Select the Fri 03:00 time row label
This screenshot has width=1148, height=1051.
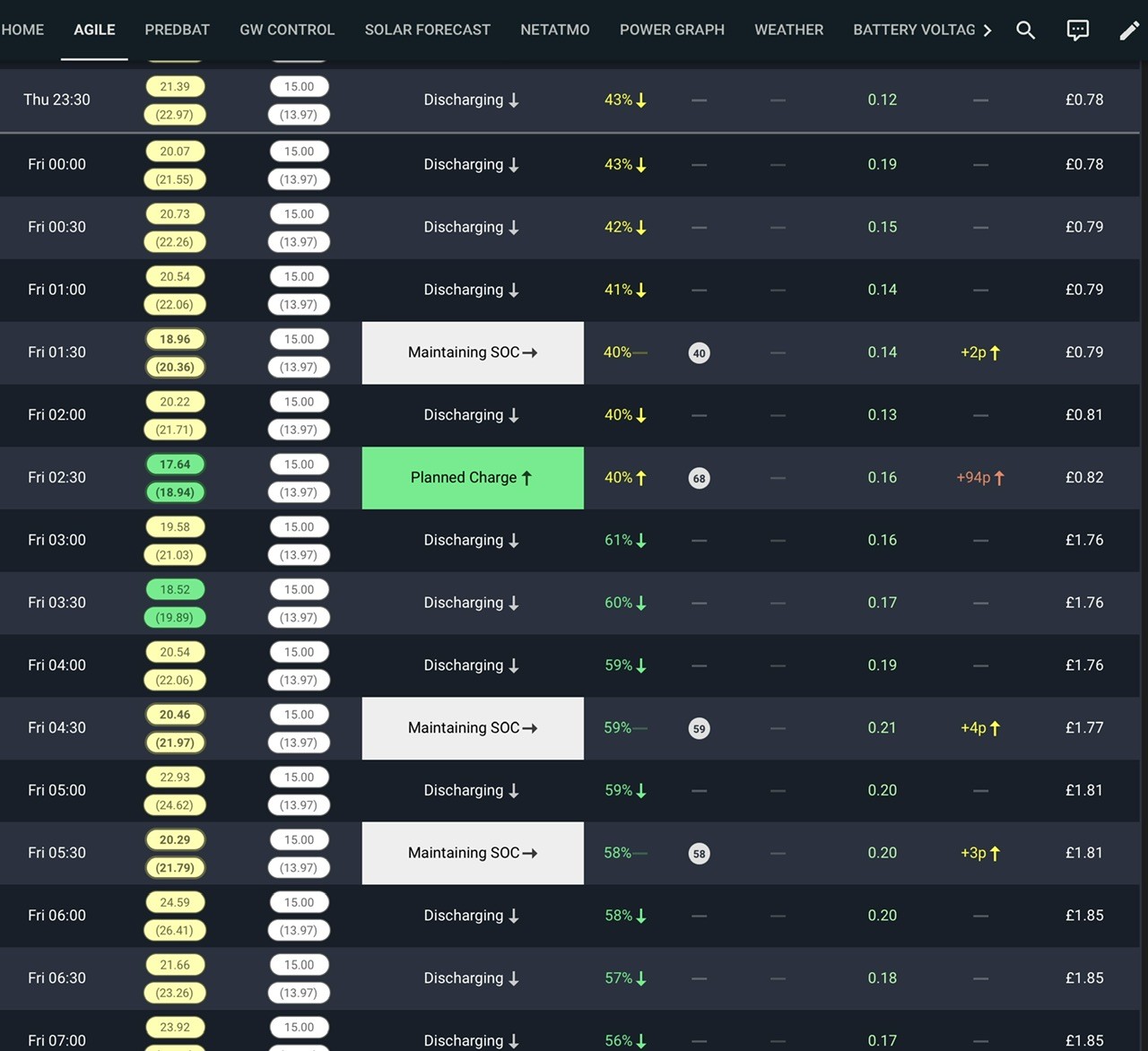pyautogui.click(x=57, y=540)
